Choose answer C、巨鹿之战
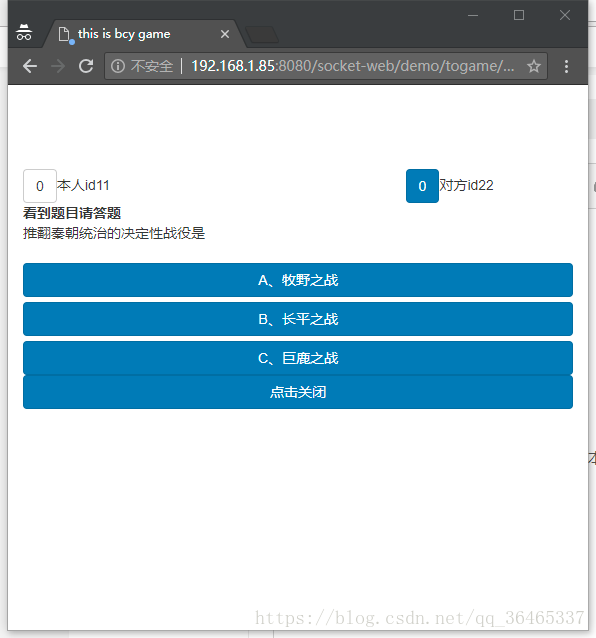The image size is (596, 638). pos(298,358)
